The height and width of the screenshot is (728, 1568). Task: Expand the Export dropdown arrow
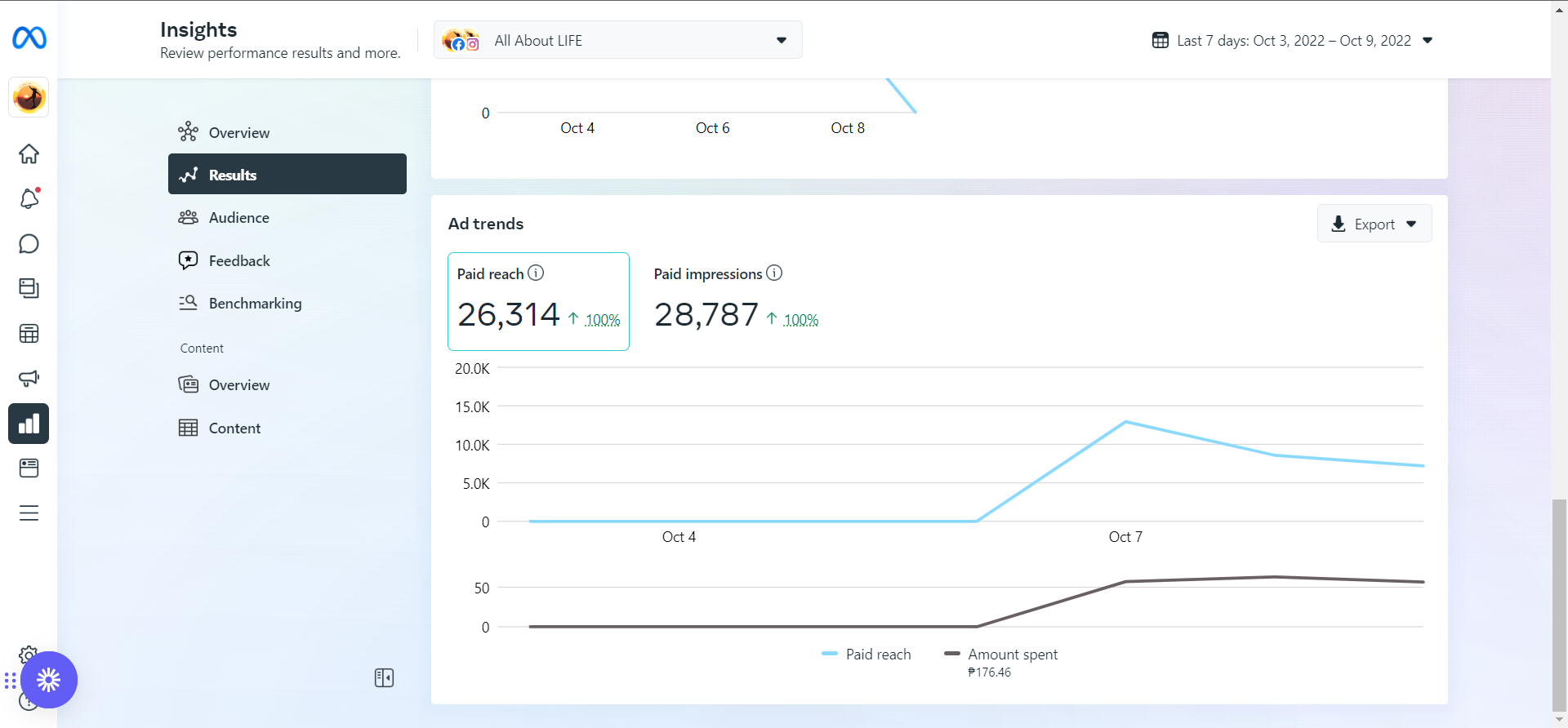(1411, 224)
